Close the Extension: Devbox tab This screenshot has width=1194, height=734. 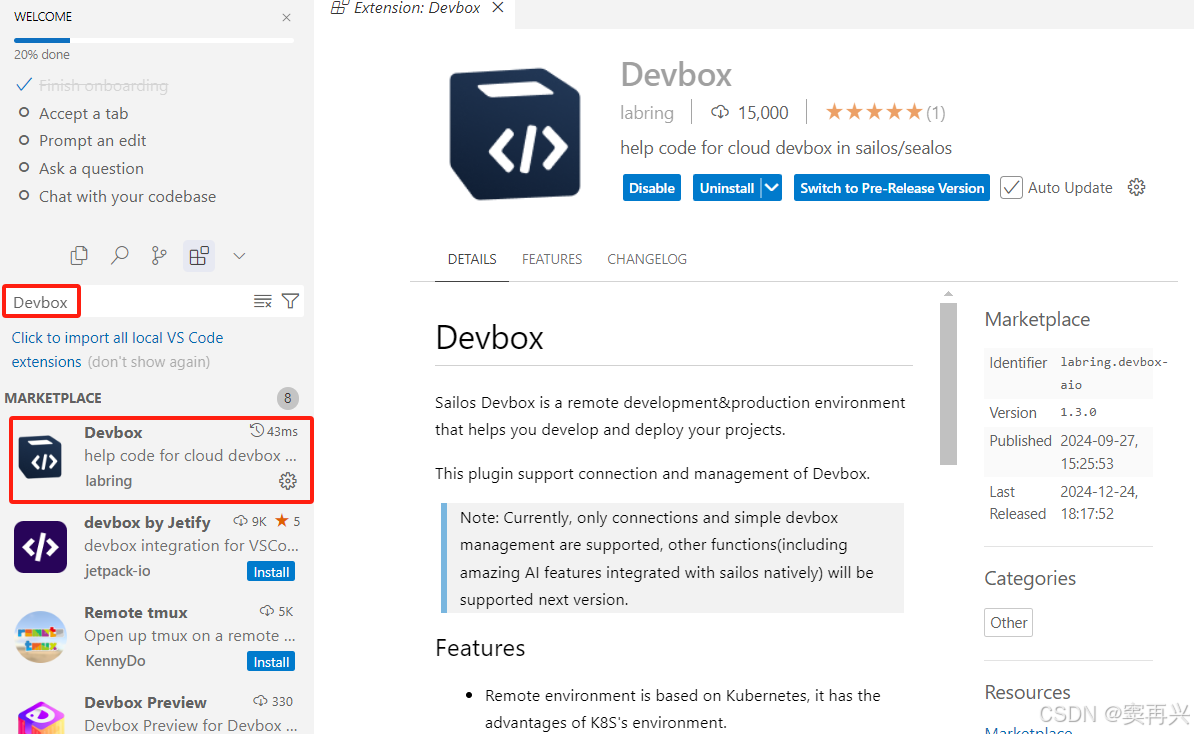tap(498, 8)
